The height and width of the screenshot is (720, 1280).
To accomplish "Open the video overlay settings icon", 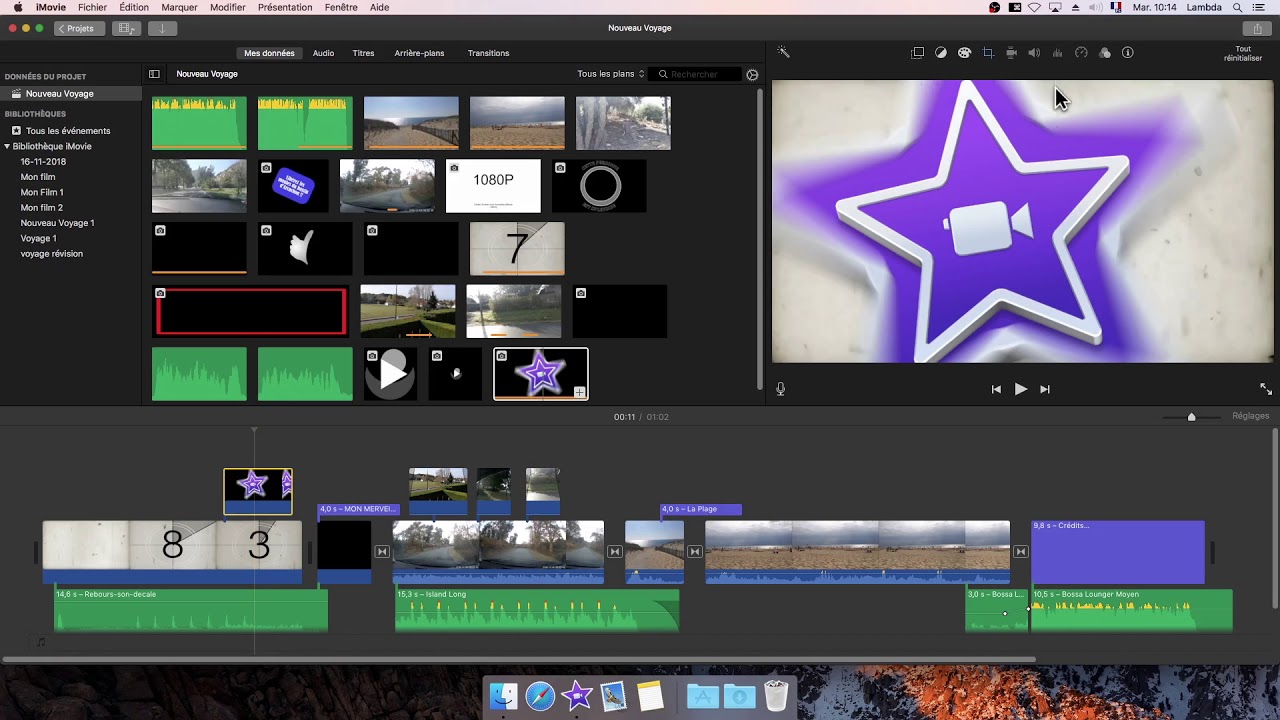I will click(x=918, y=53).
